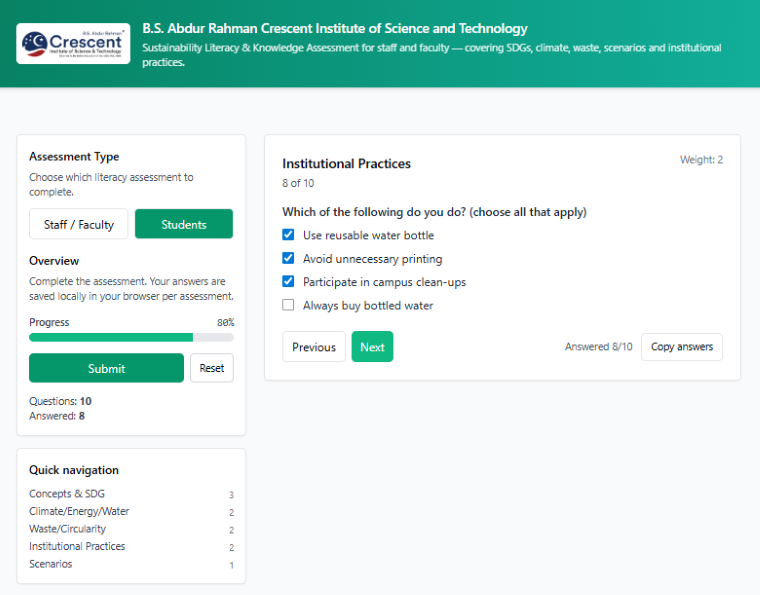Jump to Concepts & SDG section
The image size is (760, 595).
[67, 494]
